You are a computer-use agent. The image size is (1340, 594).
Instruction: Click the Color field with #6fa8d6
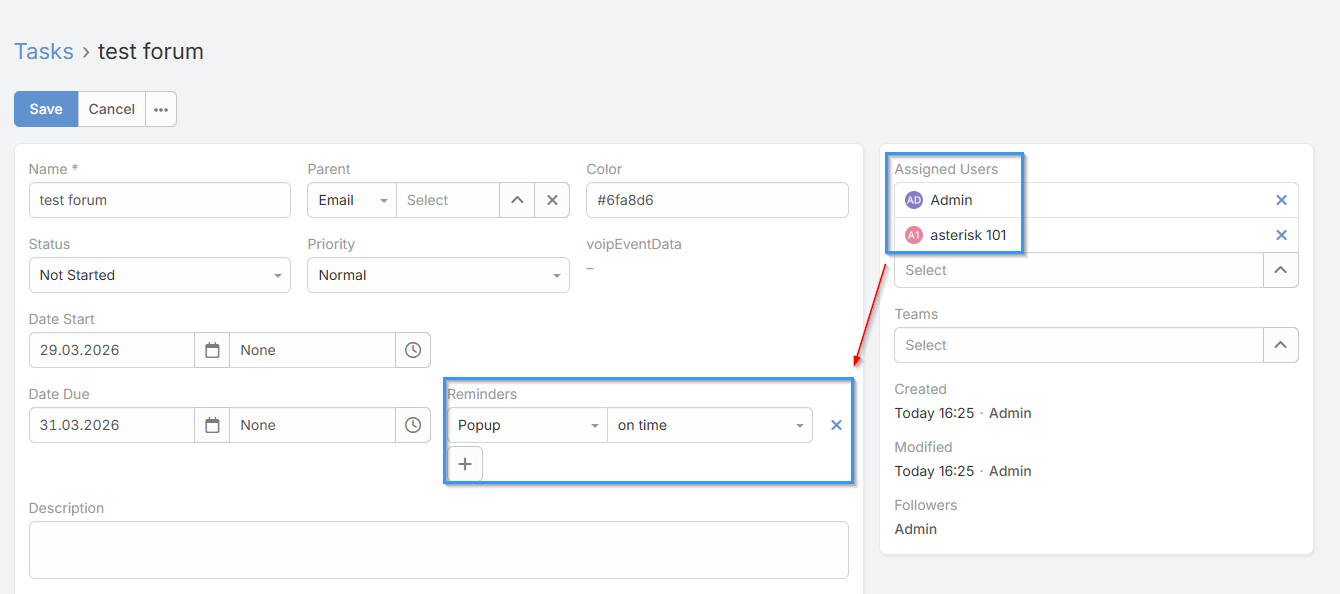pyautogui.click(x=717, y=200)
